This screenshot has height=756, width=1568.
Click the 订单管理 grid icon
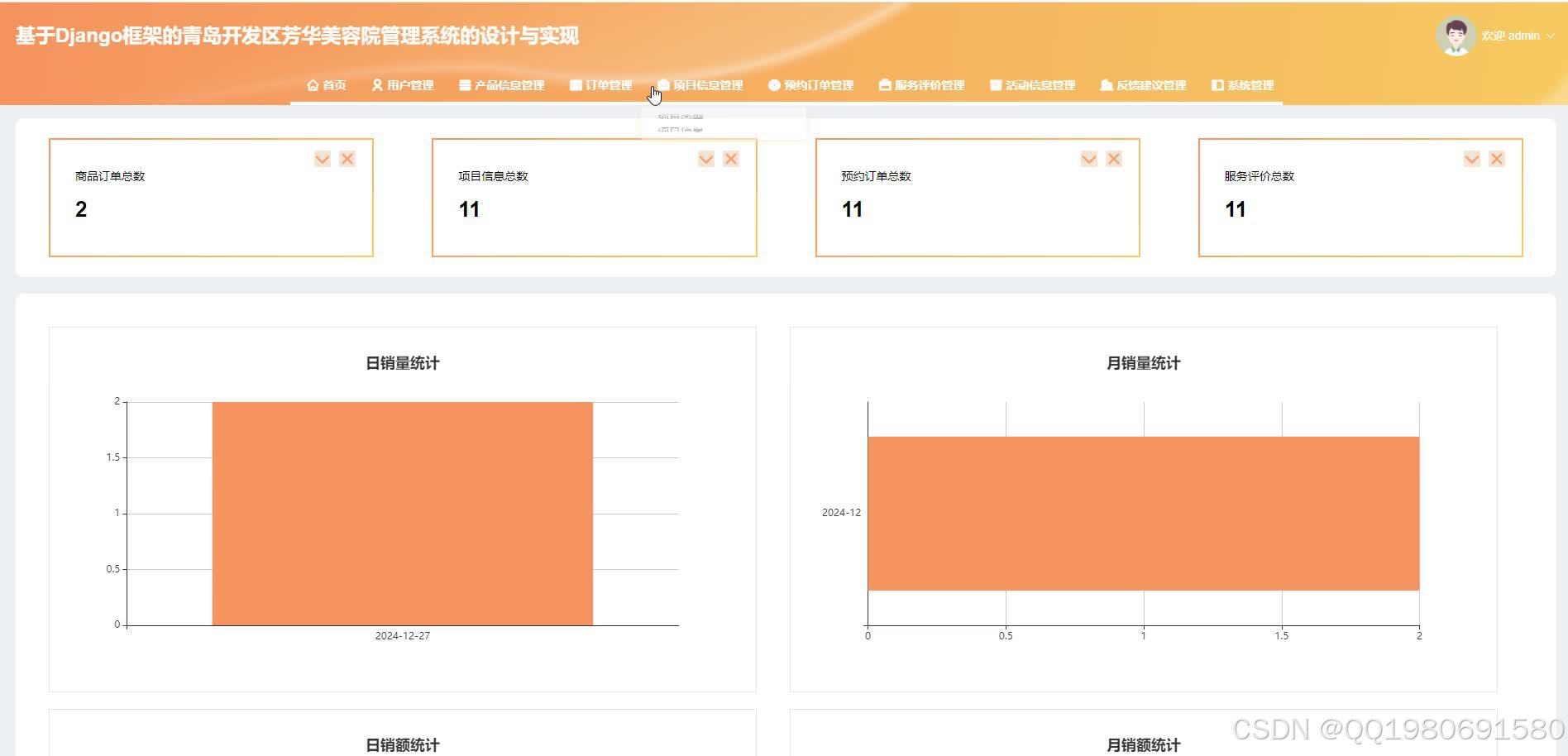pyautogui.click(x=575, y=84)
